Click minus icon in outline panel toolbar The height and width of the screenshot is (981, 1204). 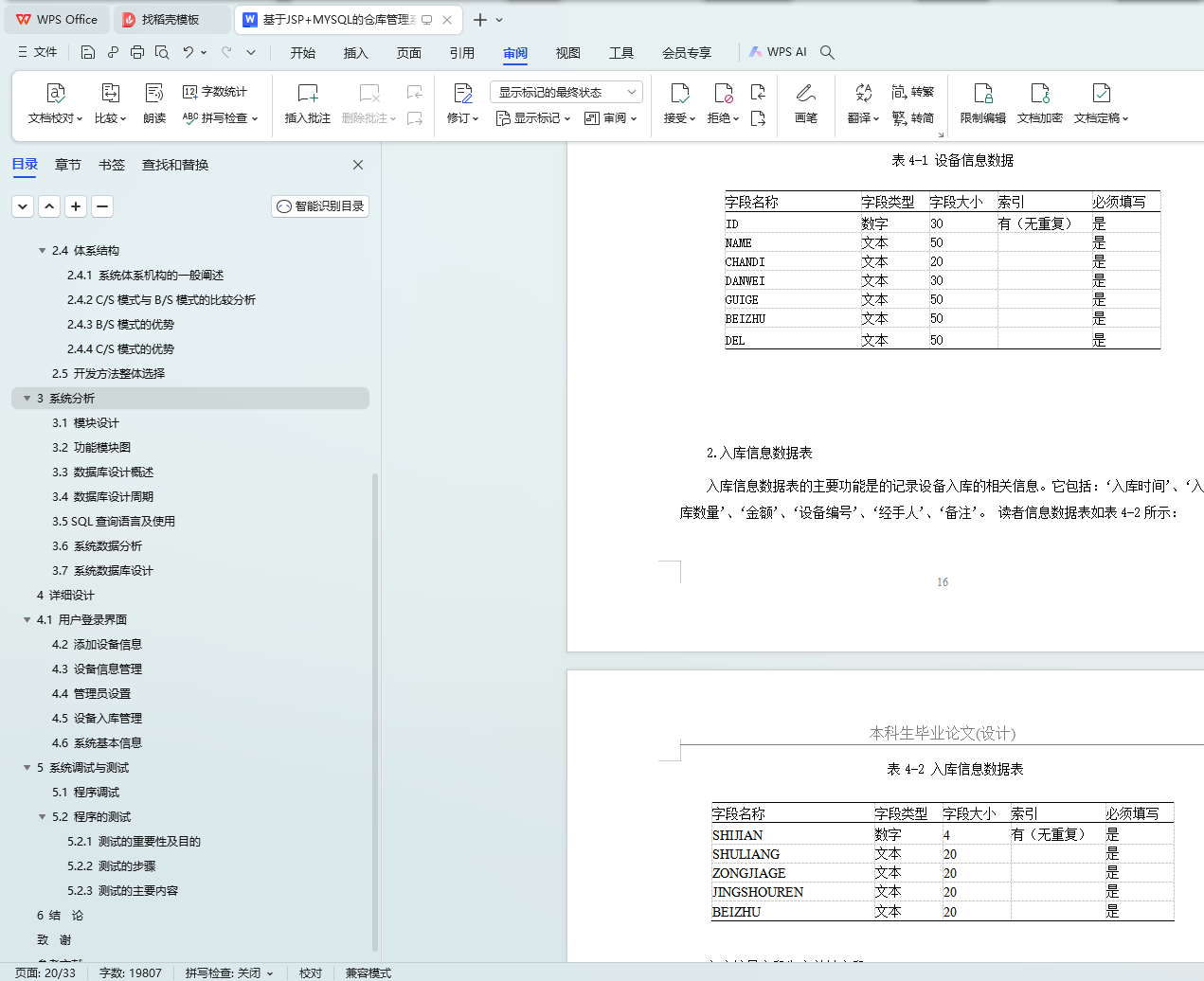tap(103, 206)
